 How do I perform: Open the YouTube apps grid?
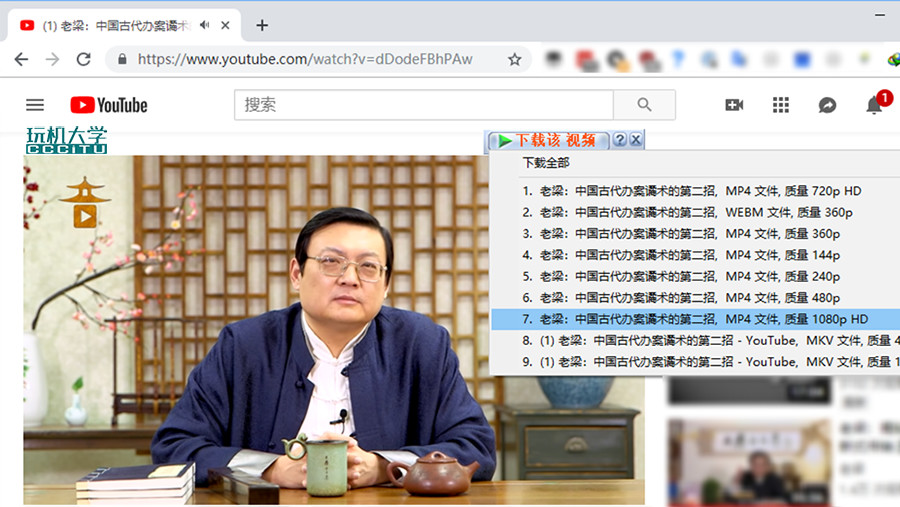[x=781, y=105]
